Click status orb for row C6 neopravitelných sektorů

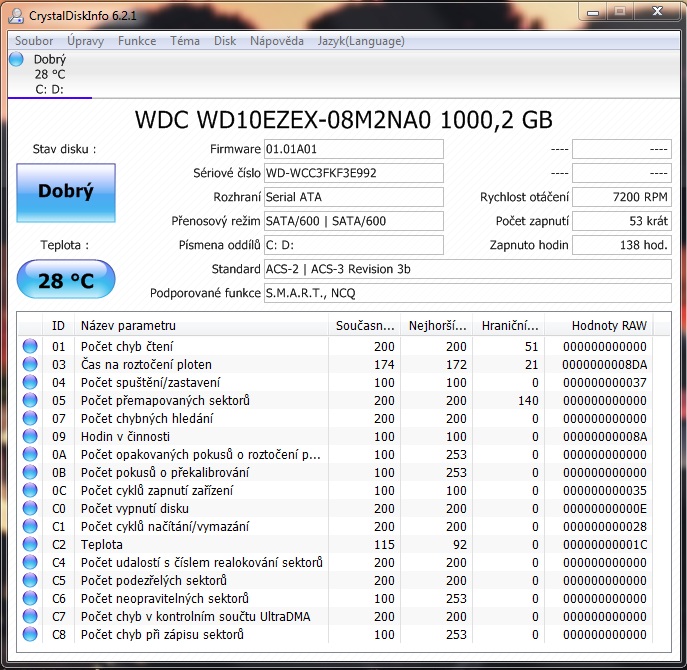(30, 598)
